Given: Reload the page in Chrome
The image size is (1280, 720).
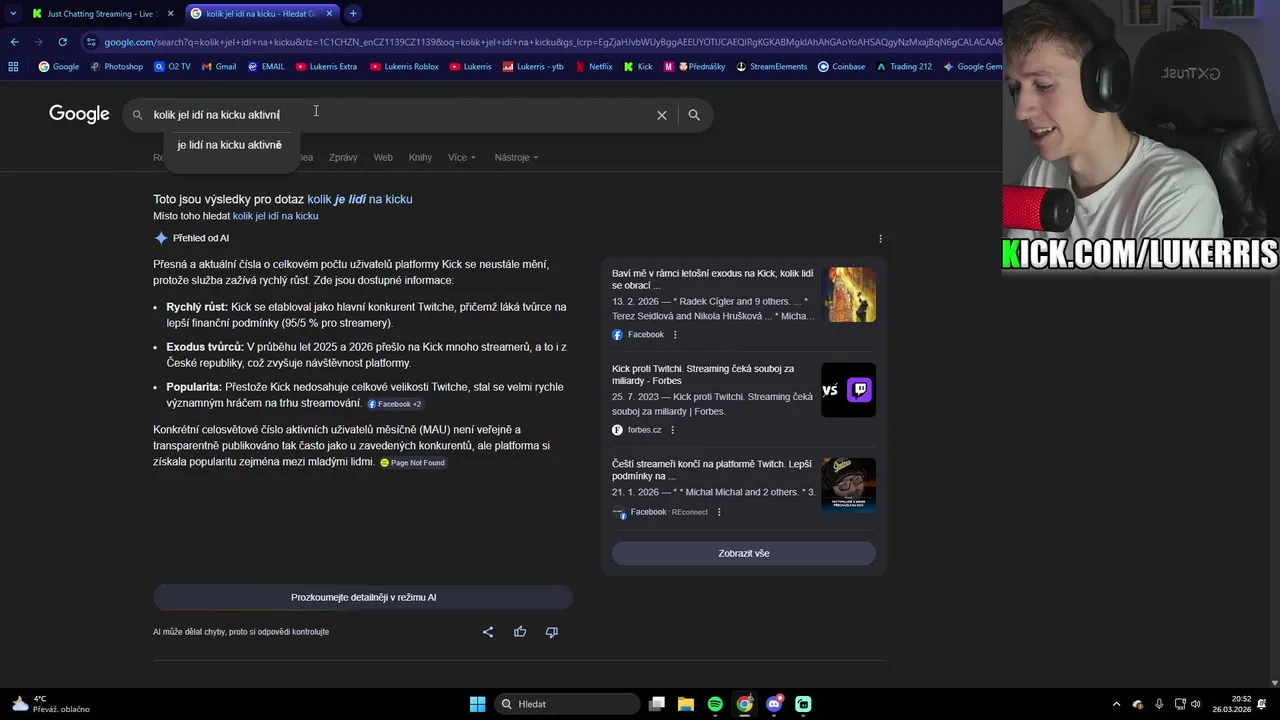Looking at the screenshot, I should pos(62,42).
